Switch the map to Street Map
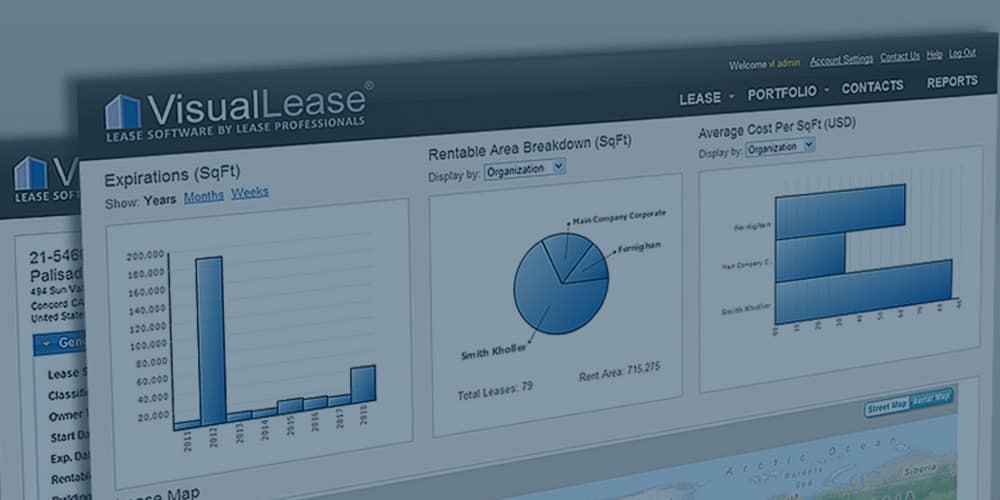The height and width of the screenshot is (500, 1000). [x=886, y=406]
